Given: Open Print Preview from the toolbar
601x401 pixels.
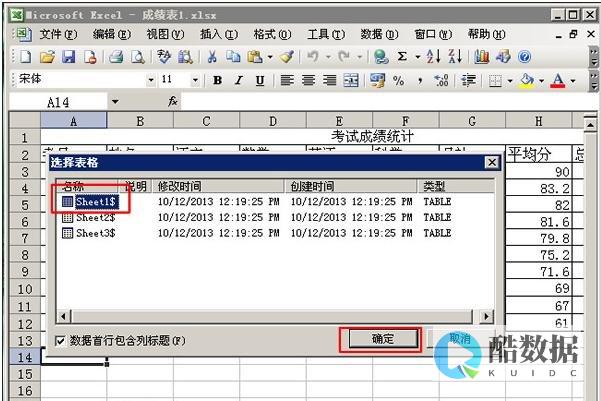Looking at the screenshot, I should [x=138, y=57].
